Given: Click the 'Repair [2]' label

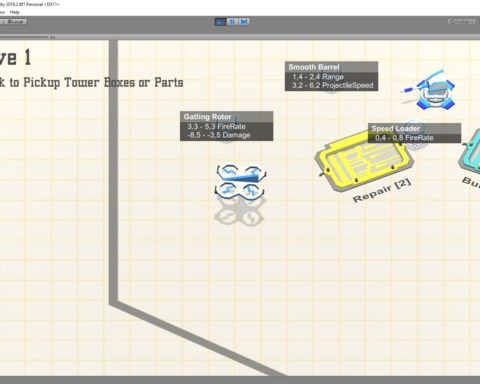Looking at the screenshot, I should 382,191.
